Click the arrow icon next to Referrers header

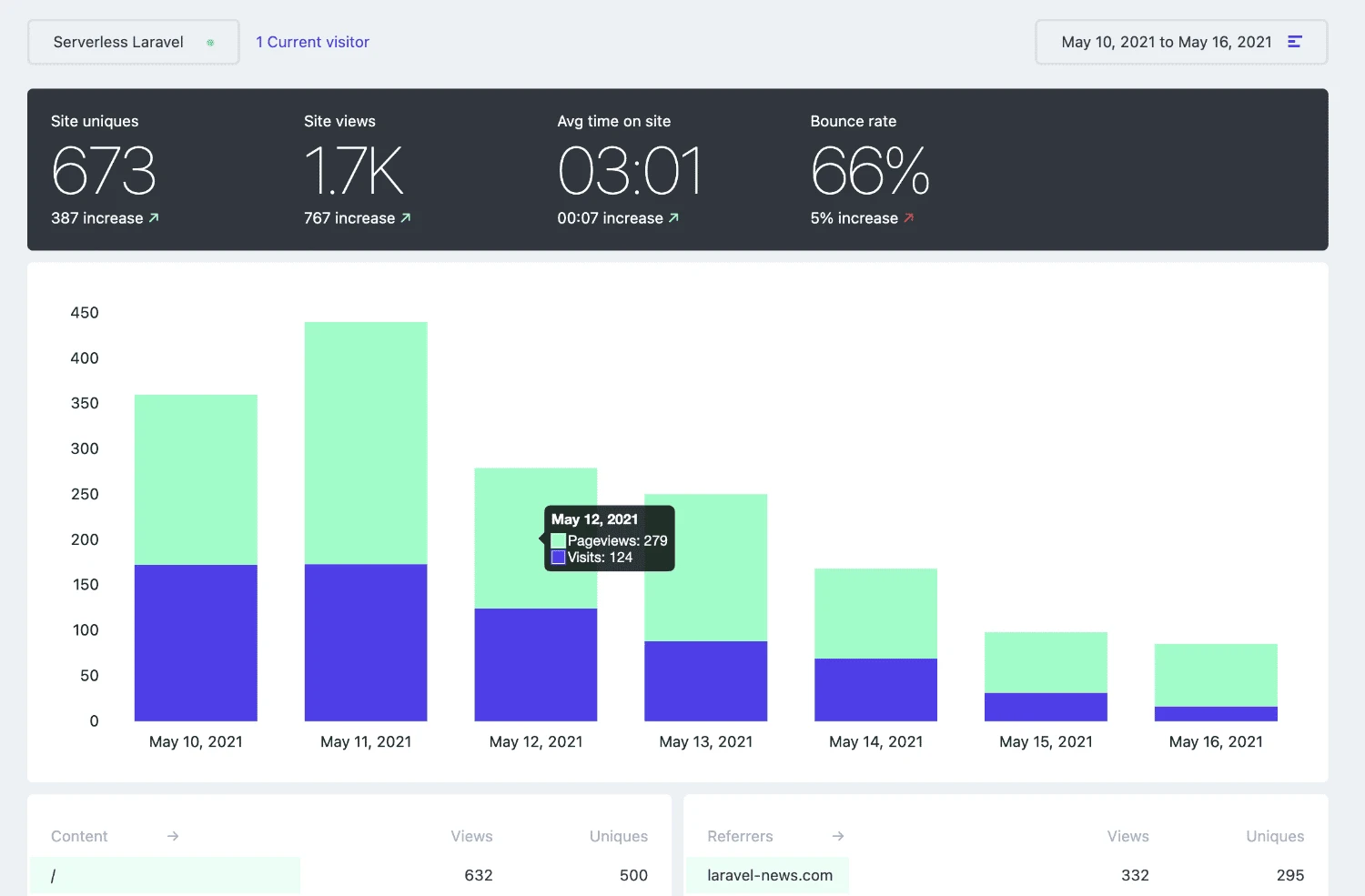[x=838, y=836]
